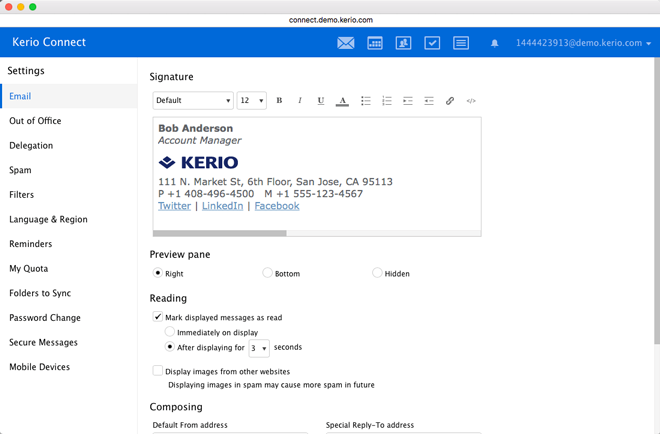Uncheck Mark displayed messages as read
Image resolution: width=660 pixels, height=434 pixels.
pyautogui.click(x=158, y=317)
